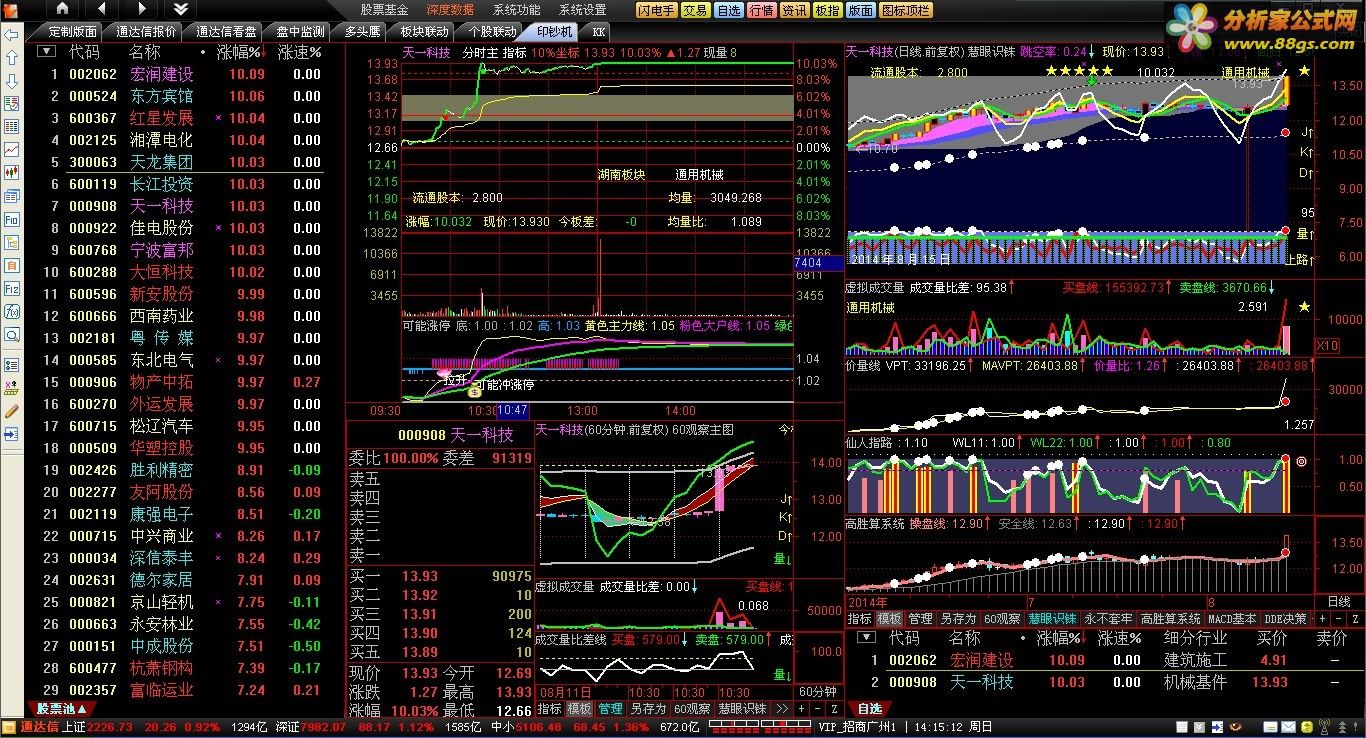This screenshot has width=1366, height=738.
Task: Click the 日线 period label
Action: pos(1338,602)
